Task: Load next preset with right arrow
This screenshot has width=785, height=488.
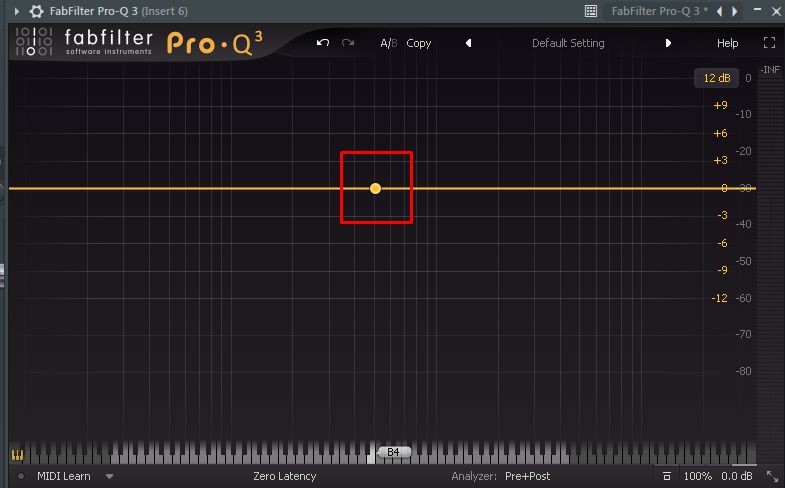Action: (x=668, y=43)
